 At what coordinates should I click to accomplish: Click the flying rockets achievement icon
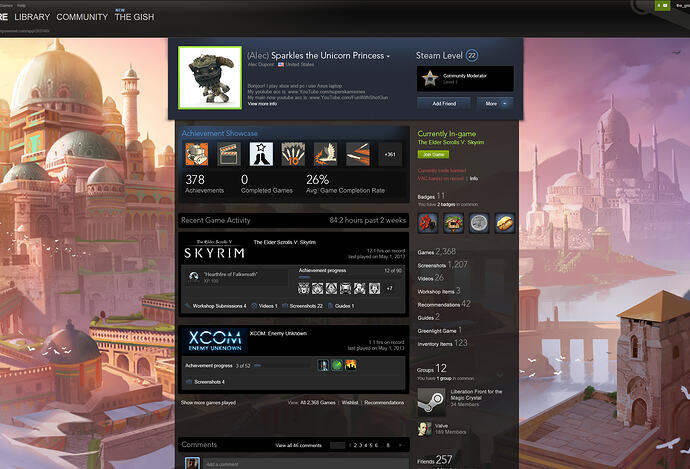(x=357, y=154)
